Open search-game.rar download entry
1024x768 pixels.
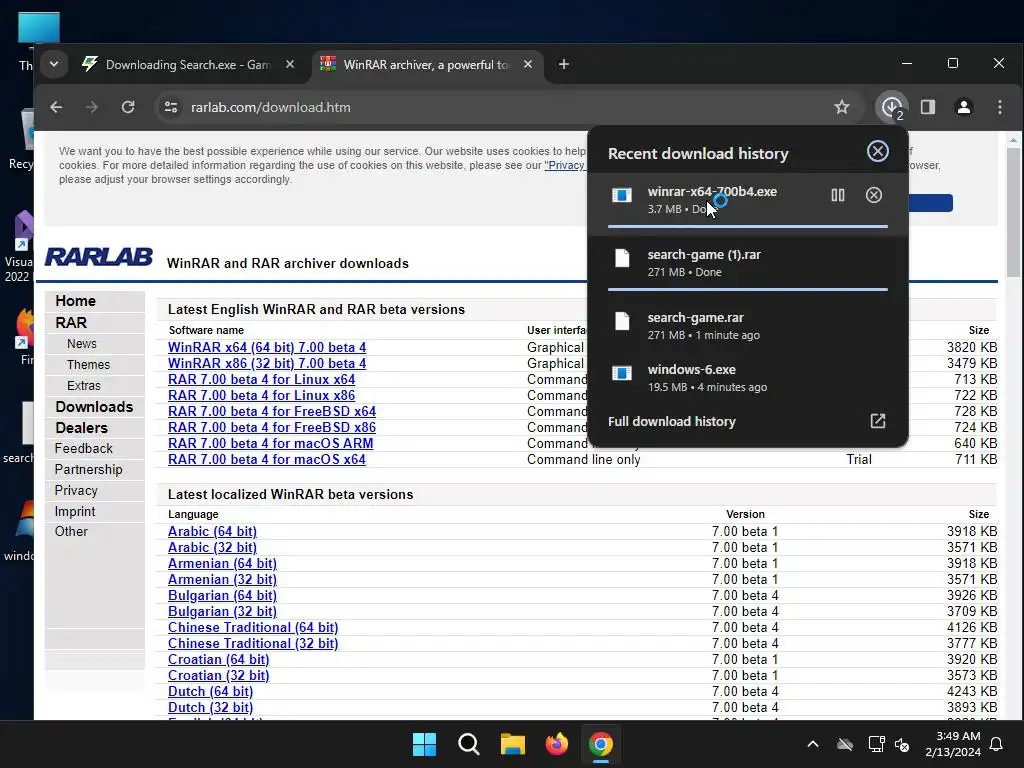click(748, 325)
